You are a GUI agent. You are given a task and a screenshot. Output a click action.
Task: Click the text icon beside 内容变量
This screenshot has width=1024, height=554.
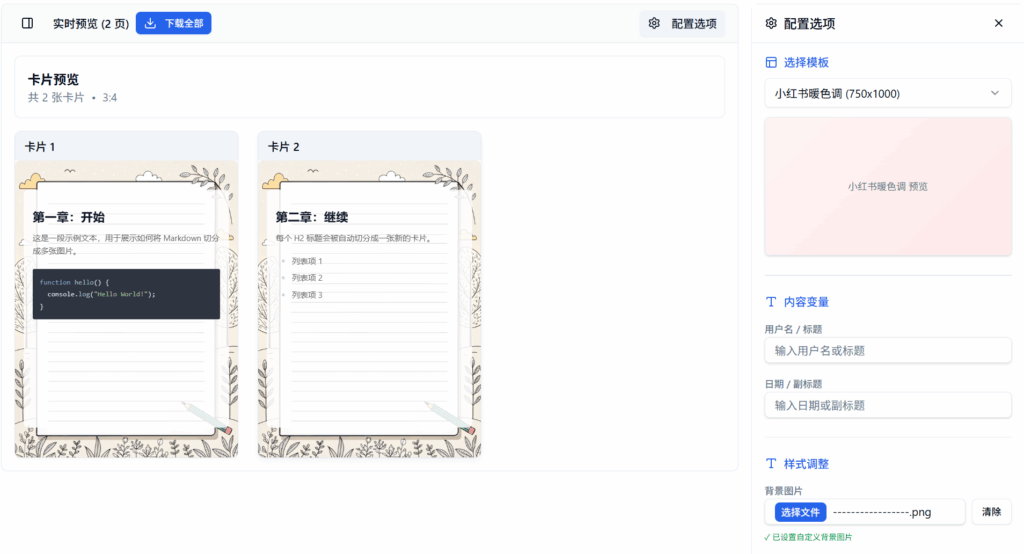pos(771,302)
